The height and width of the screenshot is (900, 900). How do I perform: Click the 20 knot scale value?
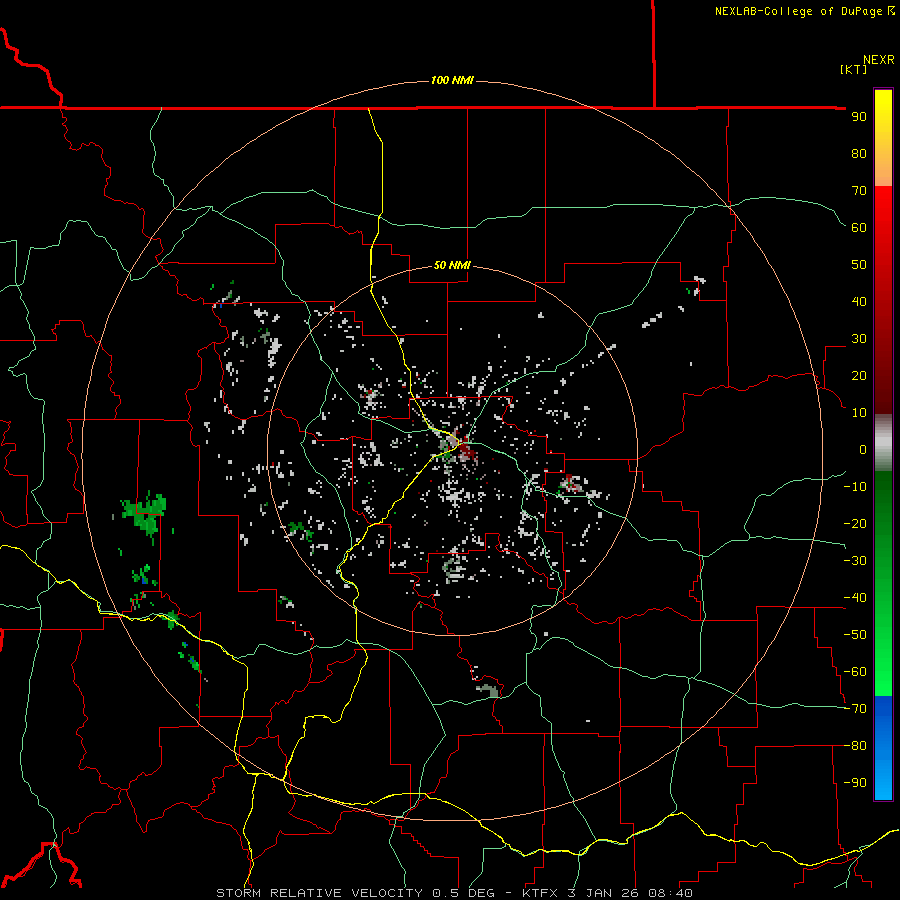point(859,375)
